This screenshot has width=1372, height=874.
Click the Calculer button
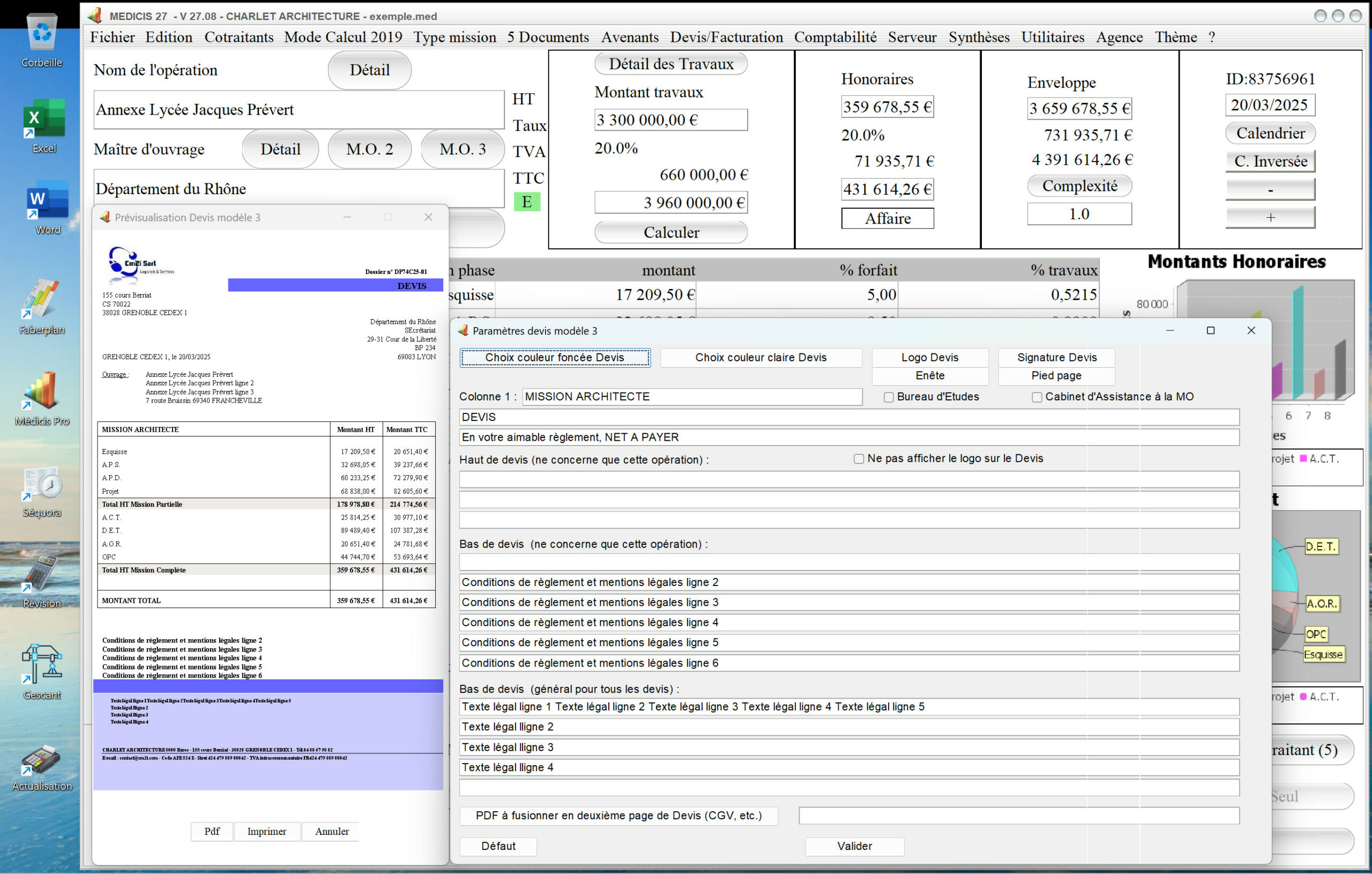tap(671, 233)
